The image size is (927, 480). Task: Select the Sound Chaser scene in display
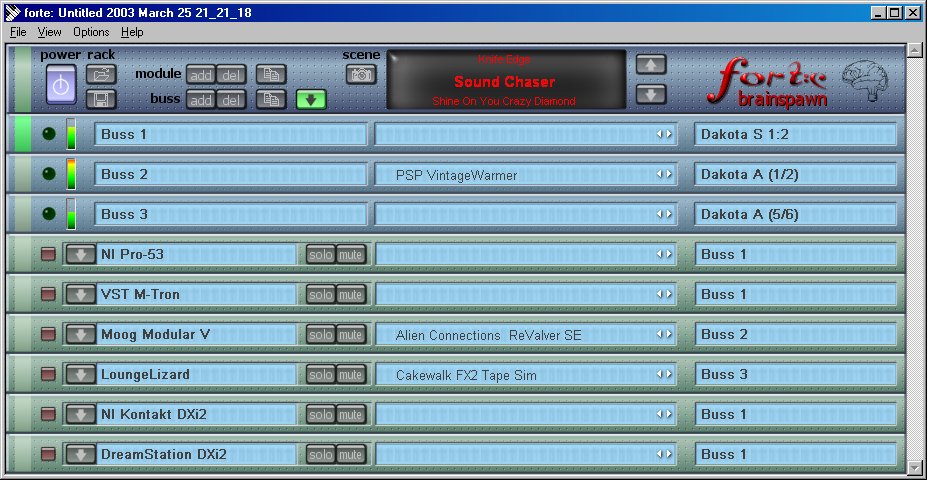tap(504, 82)
